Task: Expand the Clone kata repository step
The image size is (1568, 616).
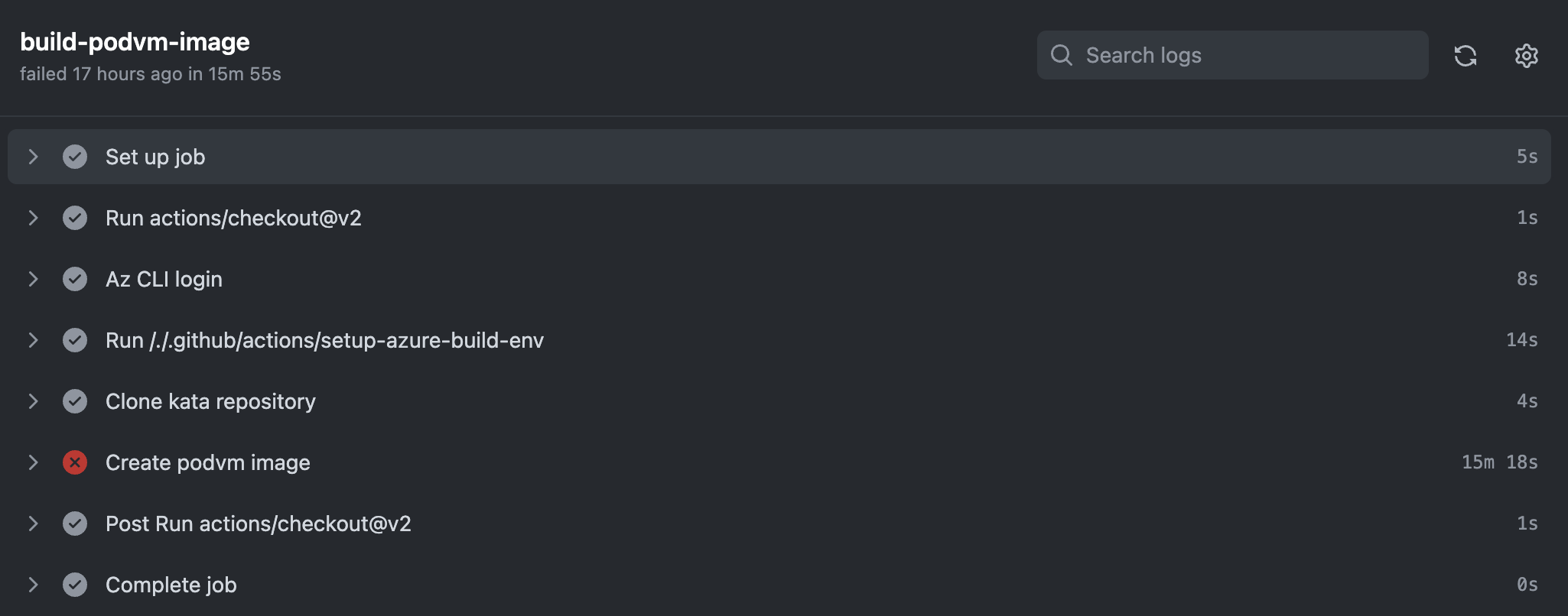Action: click(33, 401)
